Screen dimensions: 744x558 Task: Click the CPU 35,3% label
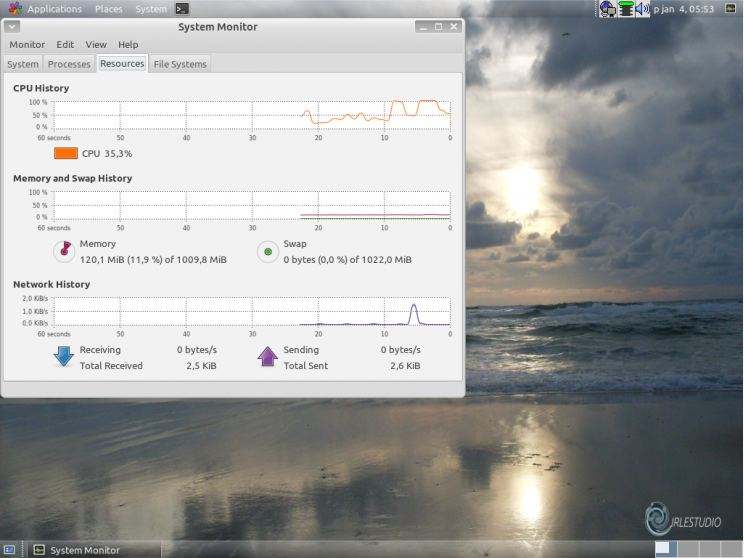click(107, 153)
